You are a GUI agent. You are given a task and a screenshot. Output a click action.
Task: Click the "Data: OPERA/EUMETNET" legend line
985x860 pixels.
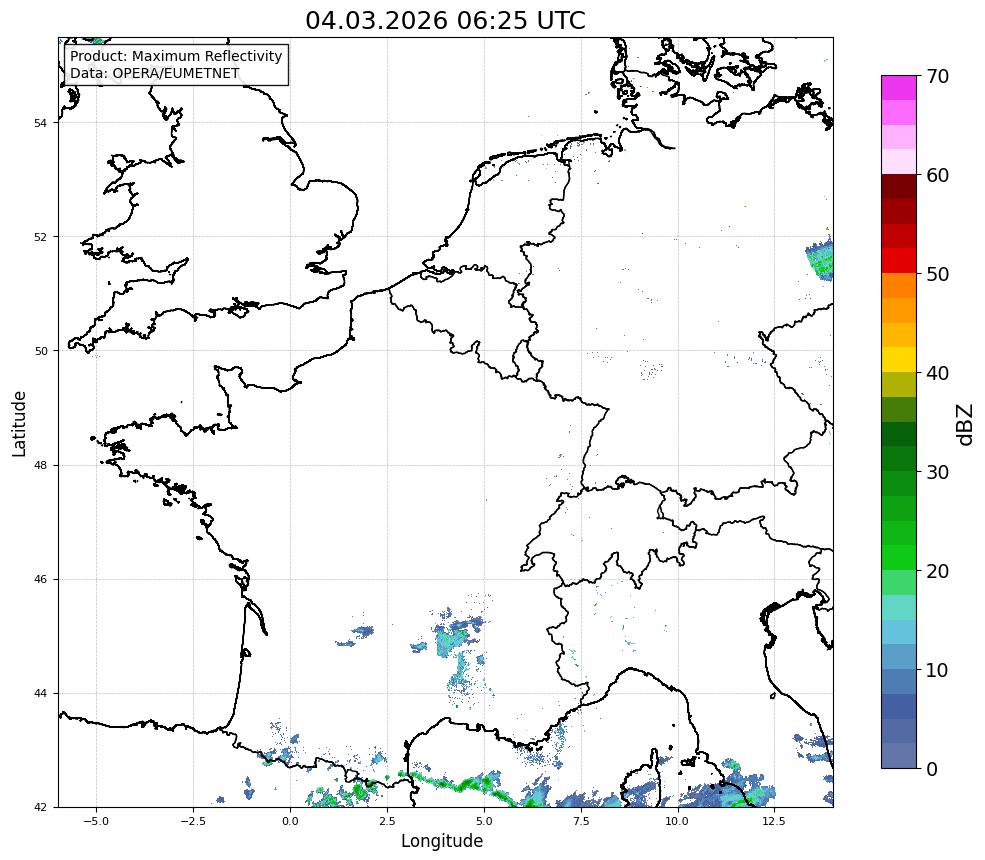155,73
